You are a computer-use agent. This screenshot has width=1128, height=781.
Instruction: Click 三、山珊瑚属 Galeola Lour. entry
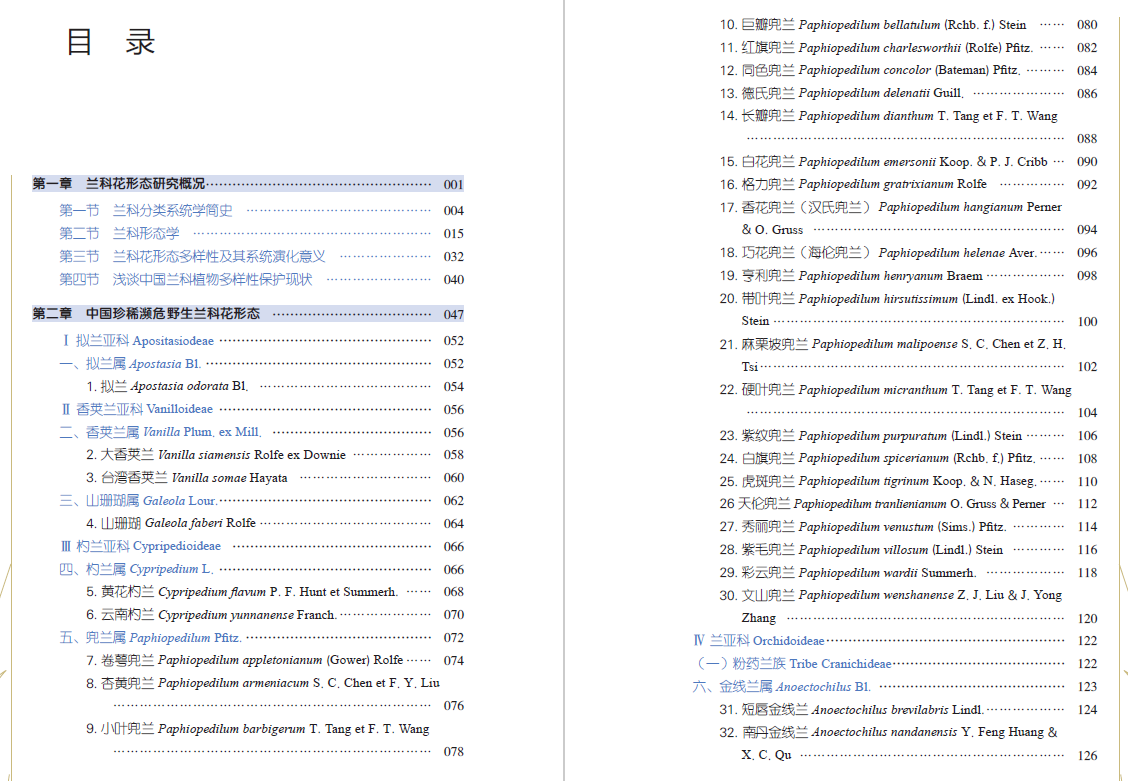[x=261, y=501]
